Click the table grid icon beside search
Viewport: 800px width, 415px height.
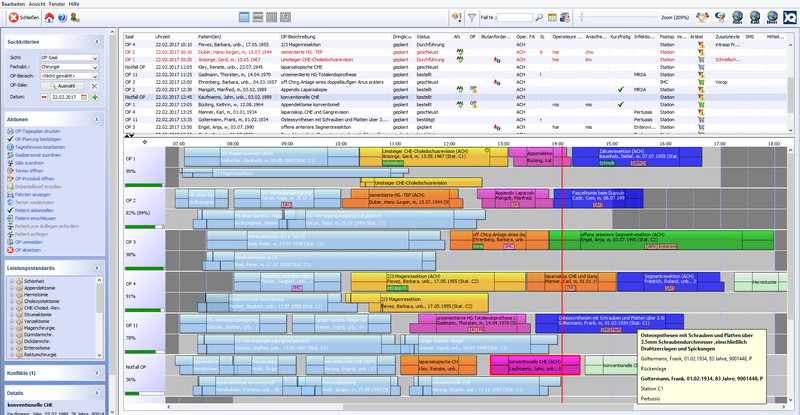click(552, 17)
